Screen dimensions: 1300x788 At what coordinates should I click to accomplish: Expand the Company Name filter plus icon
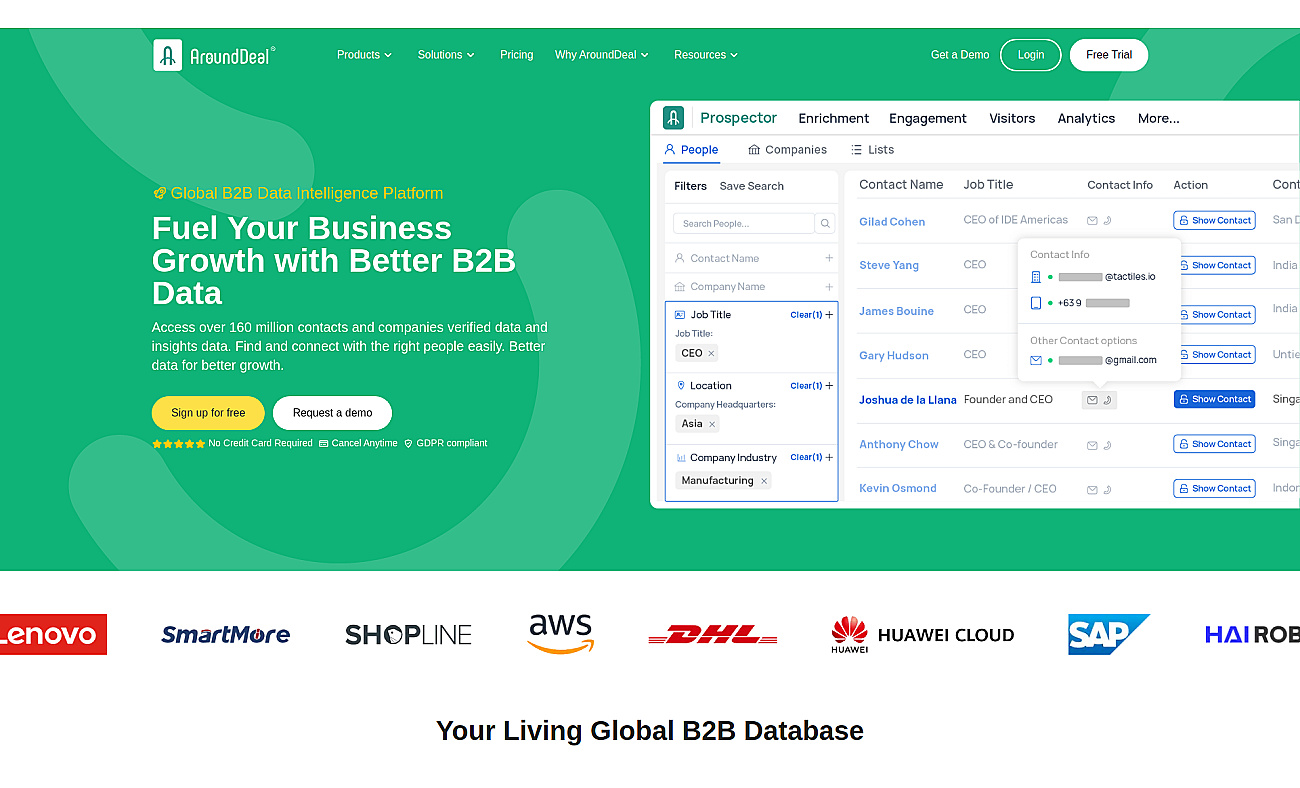[829, 286]
